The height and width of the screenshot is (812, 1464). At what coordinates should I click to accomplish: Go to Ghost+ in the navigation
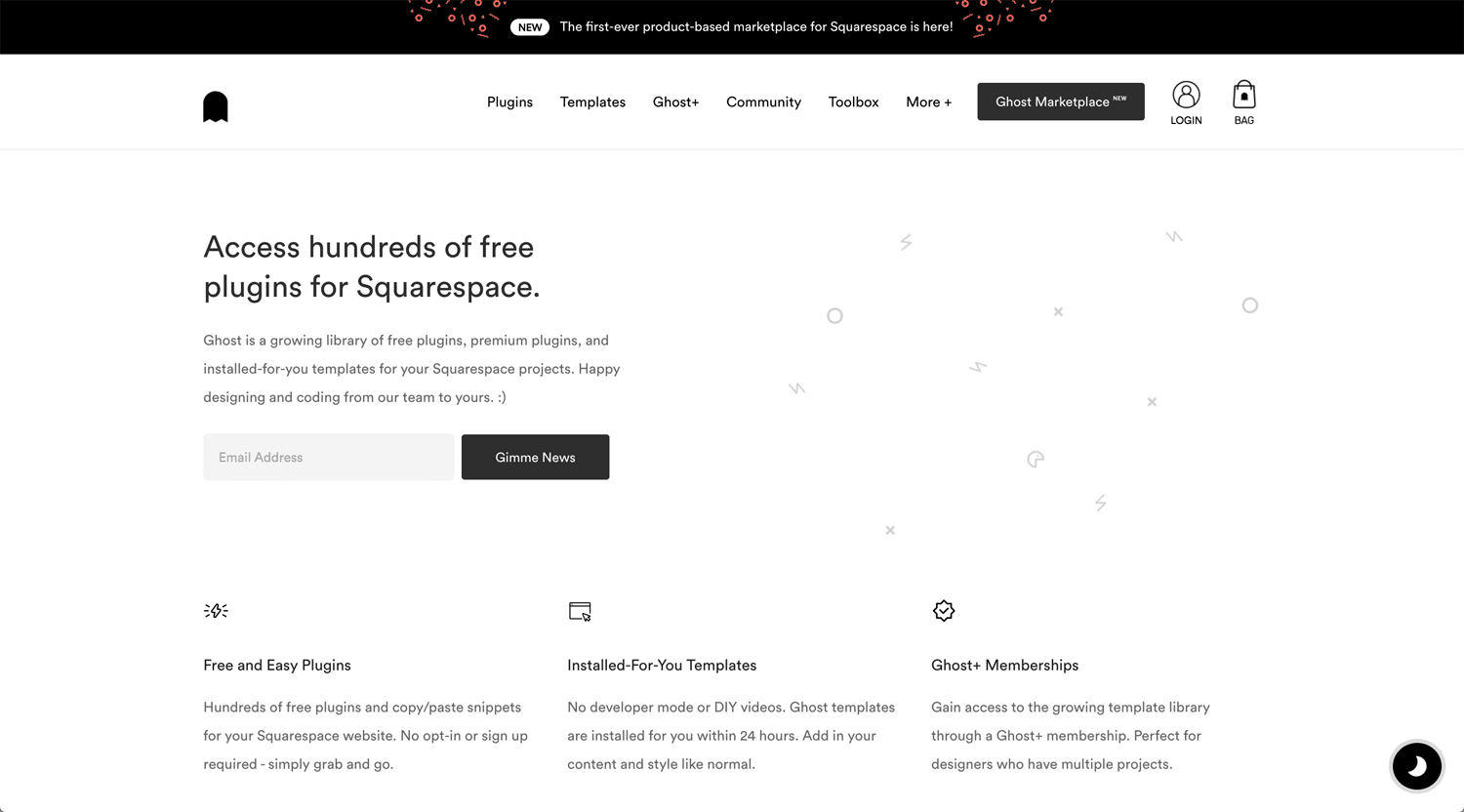pyautogui.click(x=675, y=101)
